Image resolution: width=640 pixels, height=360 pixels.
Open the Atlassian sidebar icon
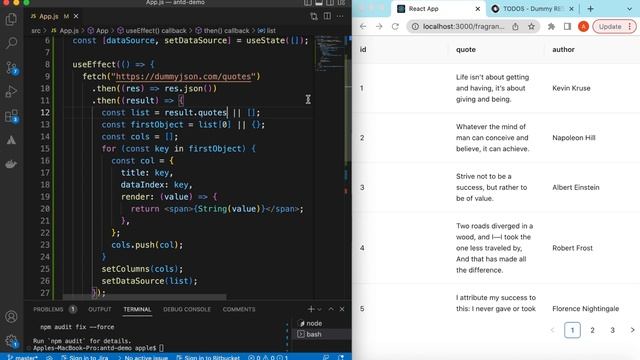[x=11, y=140]
